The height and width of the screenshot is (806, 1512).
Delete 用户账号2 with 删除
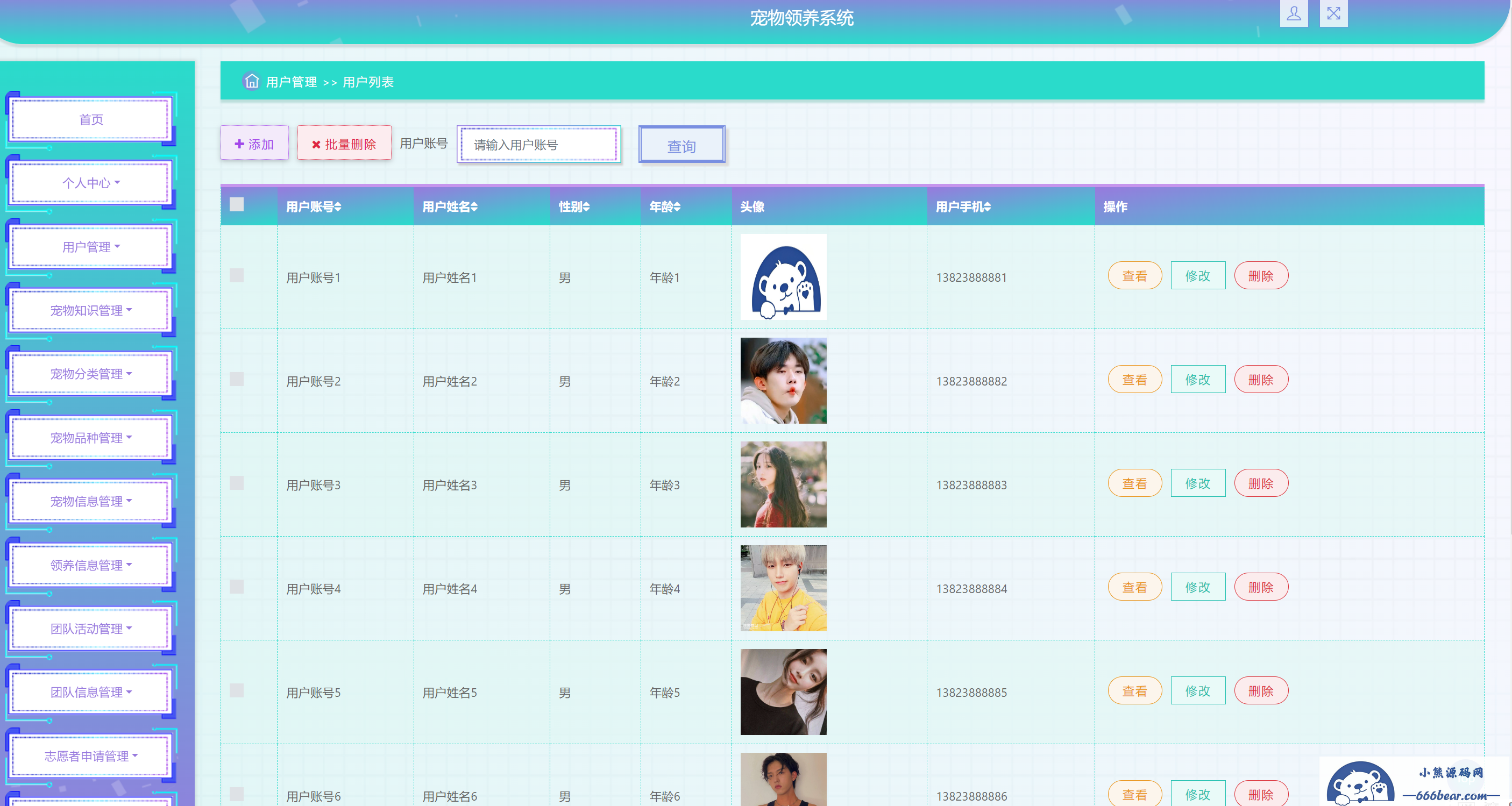(1261, 380)
